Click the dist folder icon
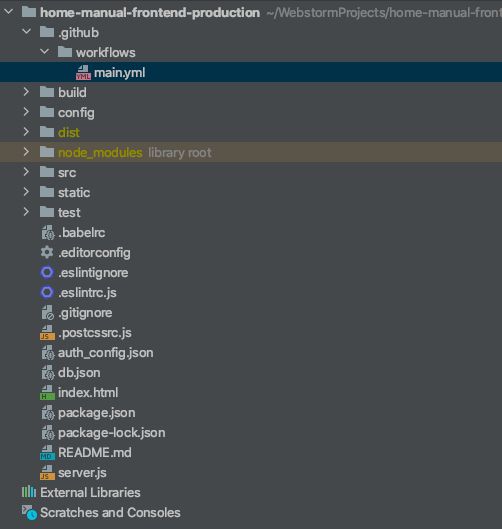The height and width of the screenshot is (529, 502). (x=47, y=132)
